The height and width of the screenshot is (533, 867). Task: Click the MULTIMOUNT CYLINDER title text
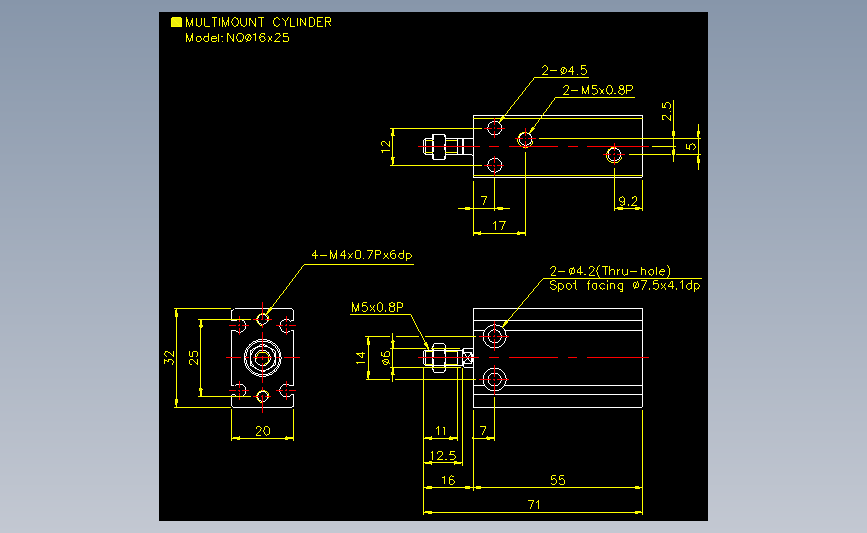point(258,23)
